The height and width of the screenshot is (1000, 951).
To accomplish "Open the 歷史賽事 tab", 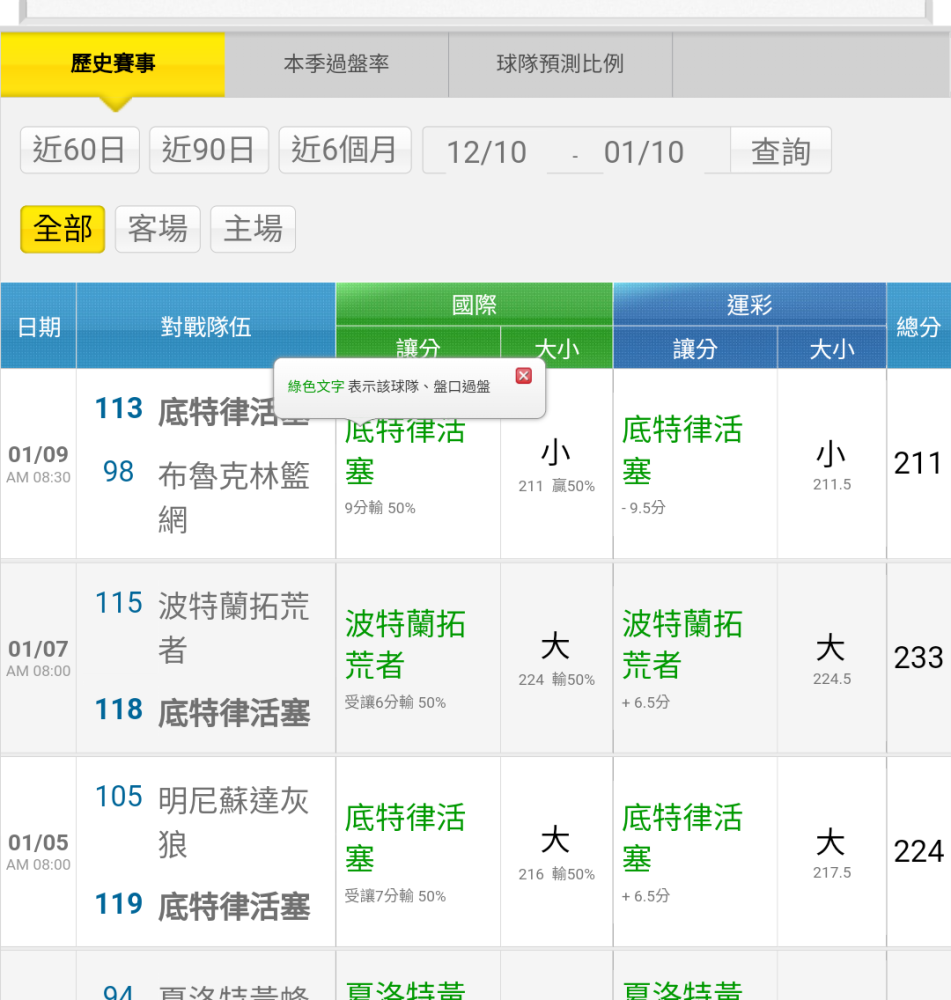I will [x=113, y=64].
